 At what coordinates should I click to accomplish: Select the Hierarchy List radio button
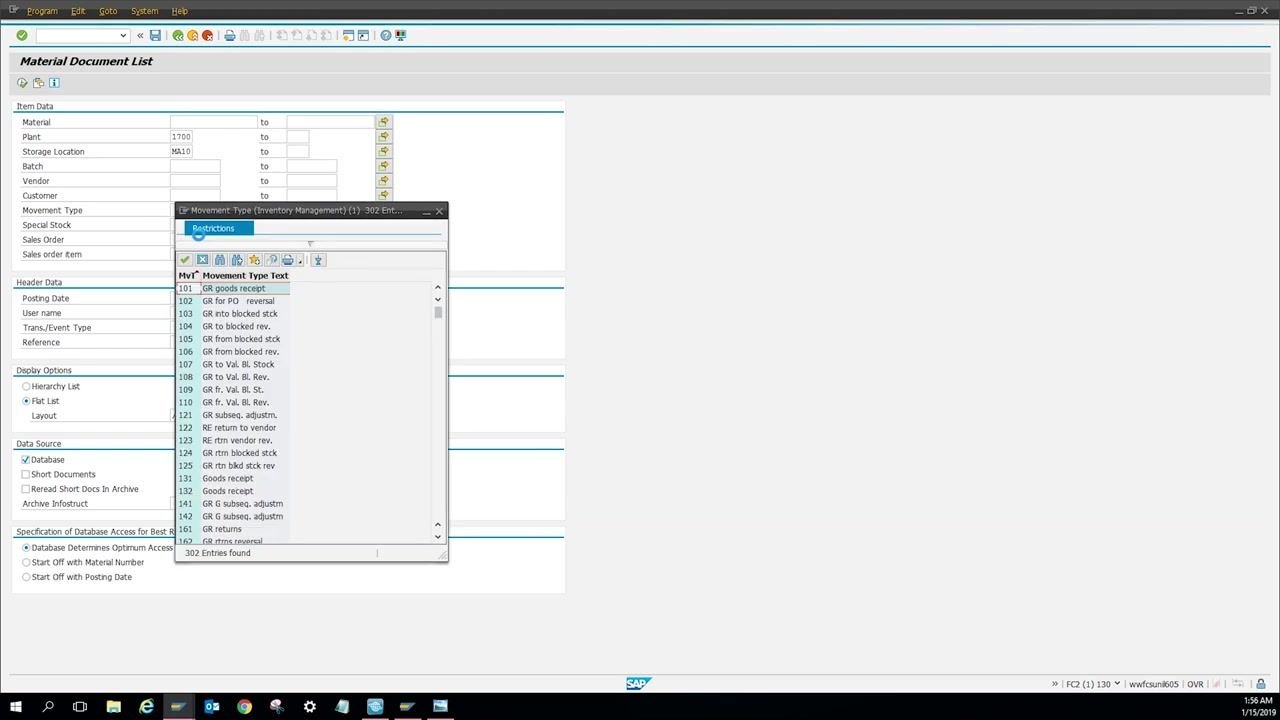[x=26, y=386]
